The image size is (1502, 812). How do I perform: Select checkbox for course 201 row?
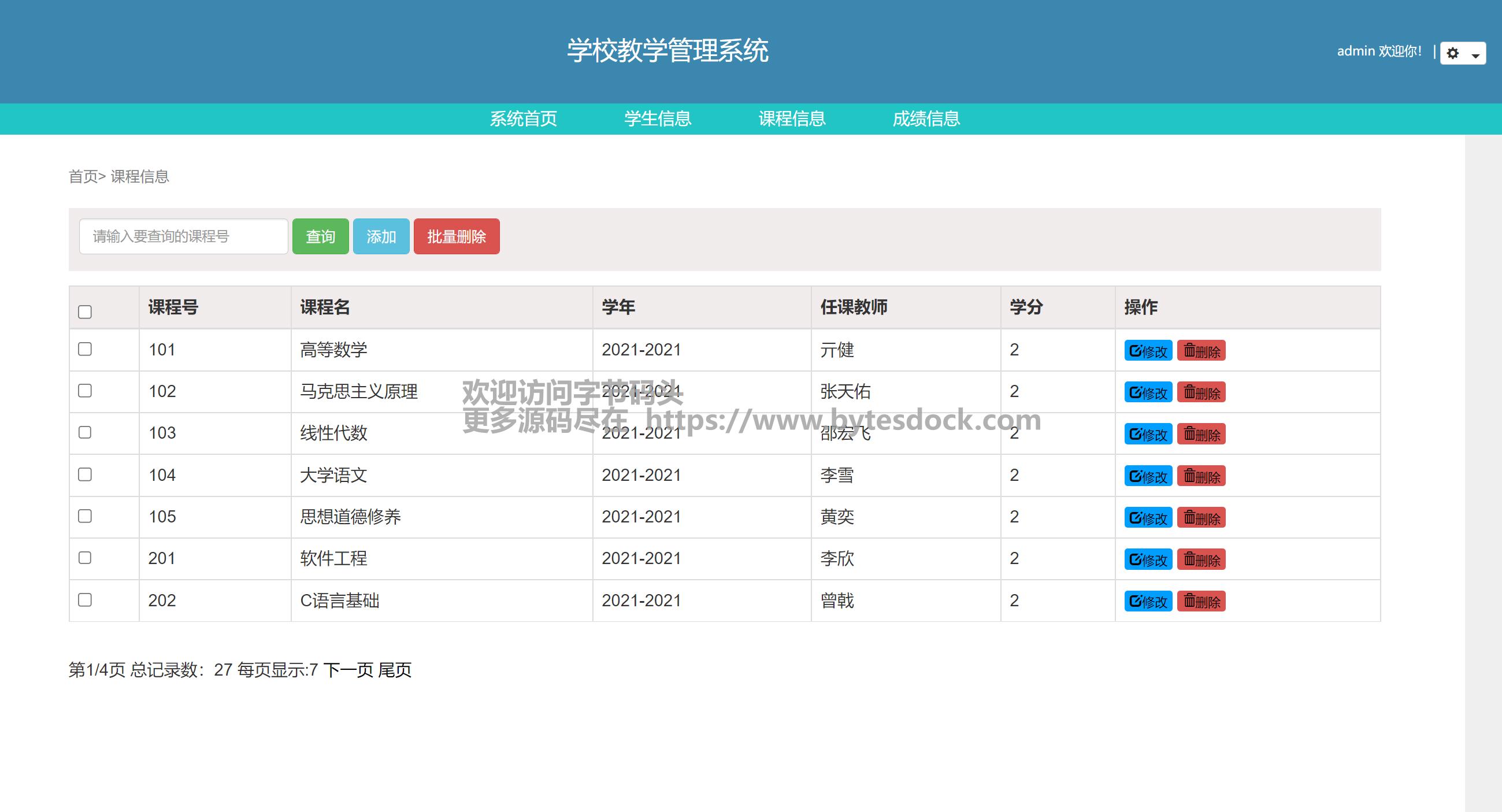click(85, 558)
